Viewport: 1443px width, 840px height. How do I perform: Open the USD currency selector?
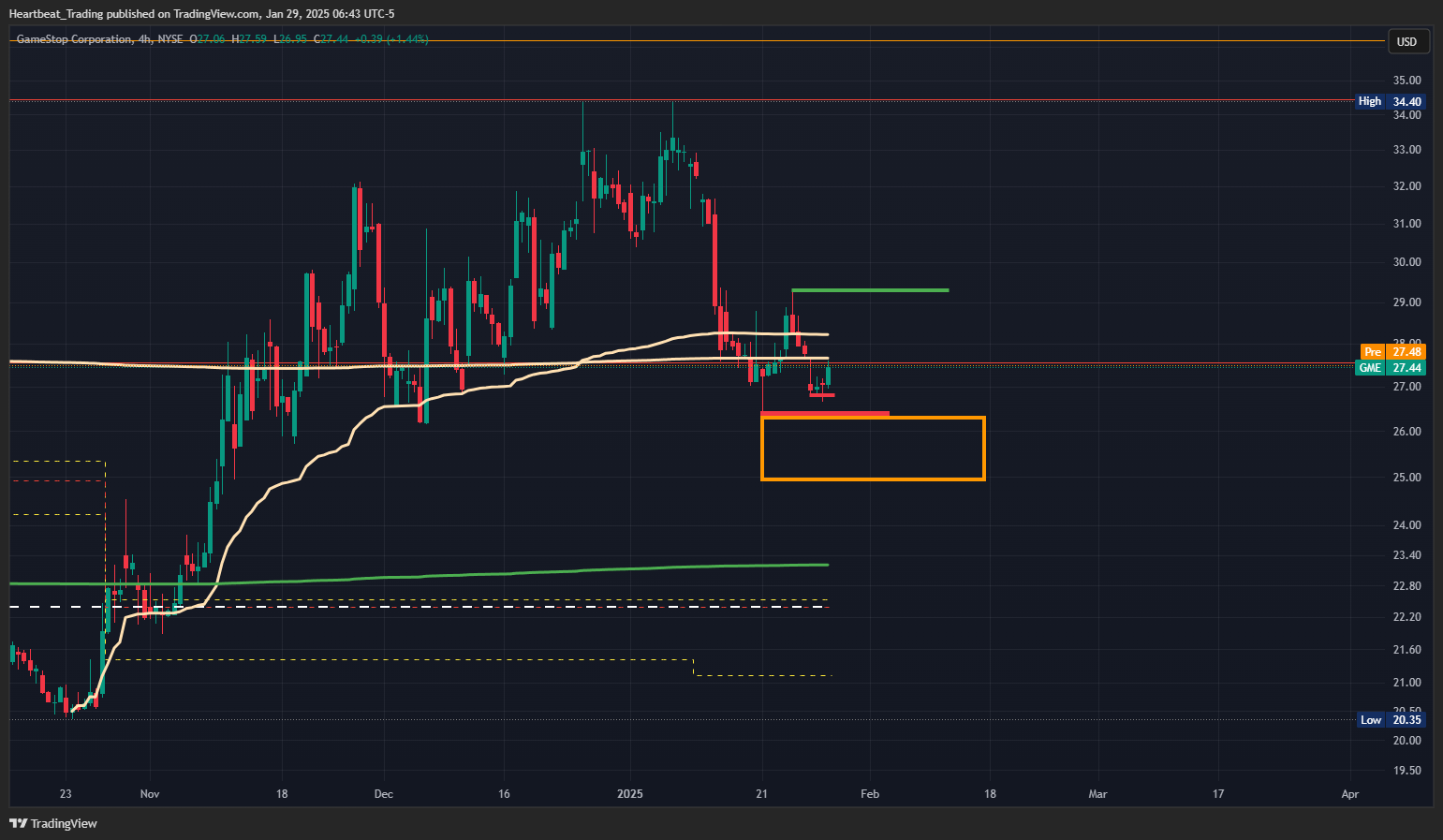click(1406, 41)
